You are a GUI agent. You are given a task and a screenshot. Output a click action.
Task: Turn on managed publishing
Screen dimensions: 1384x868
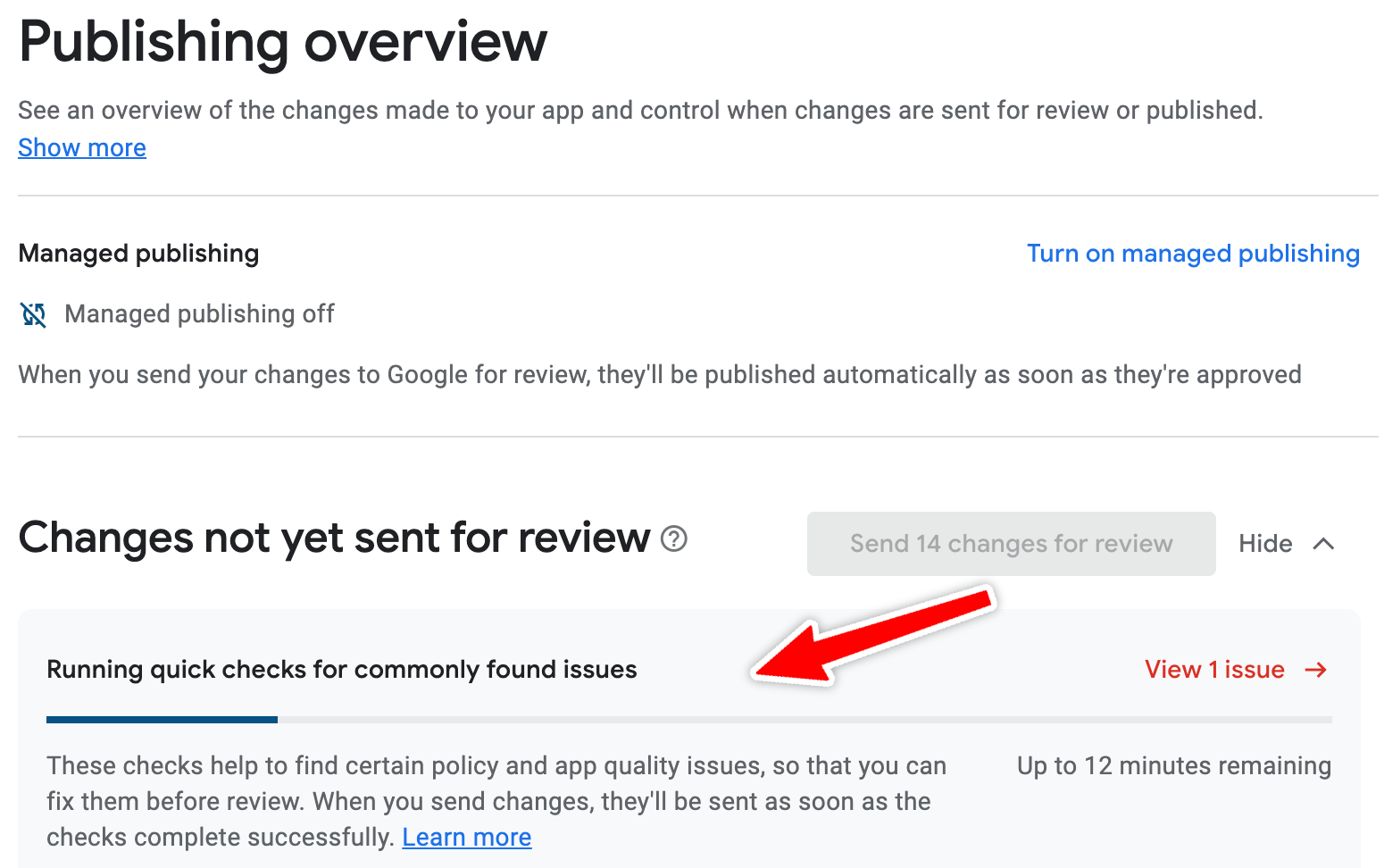1193,254
